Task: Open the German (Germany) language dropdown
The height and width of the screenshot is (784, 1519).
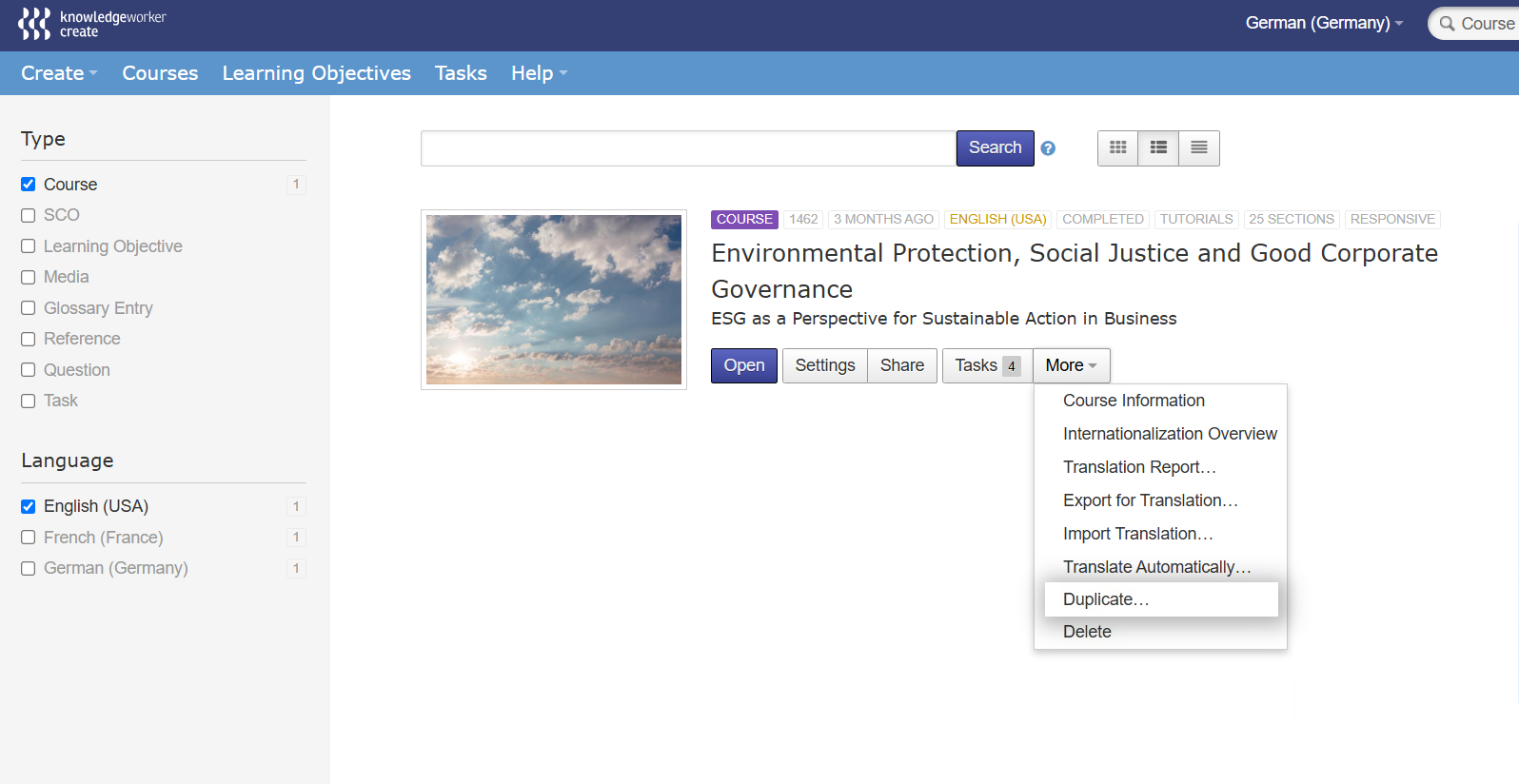Action: pyautogui.click(x=1324, y=23)
